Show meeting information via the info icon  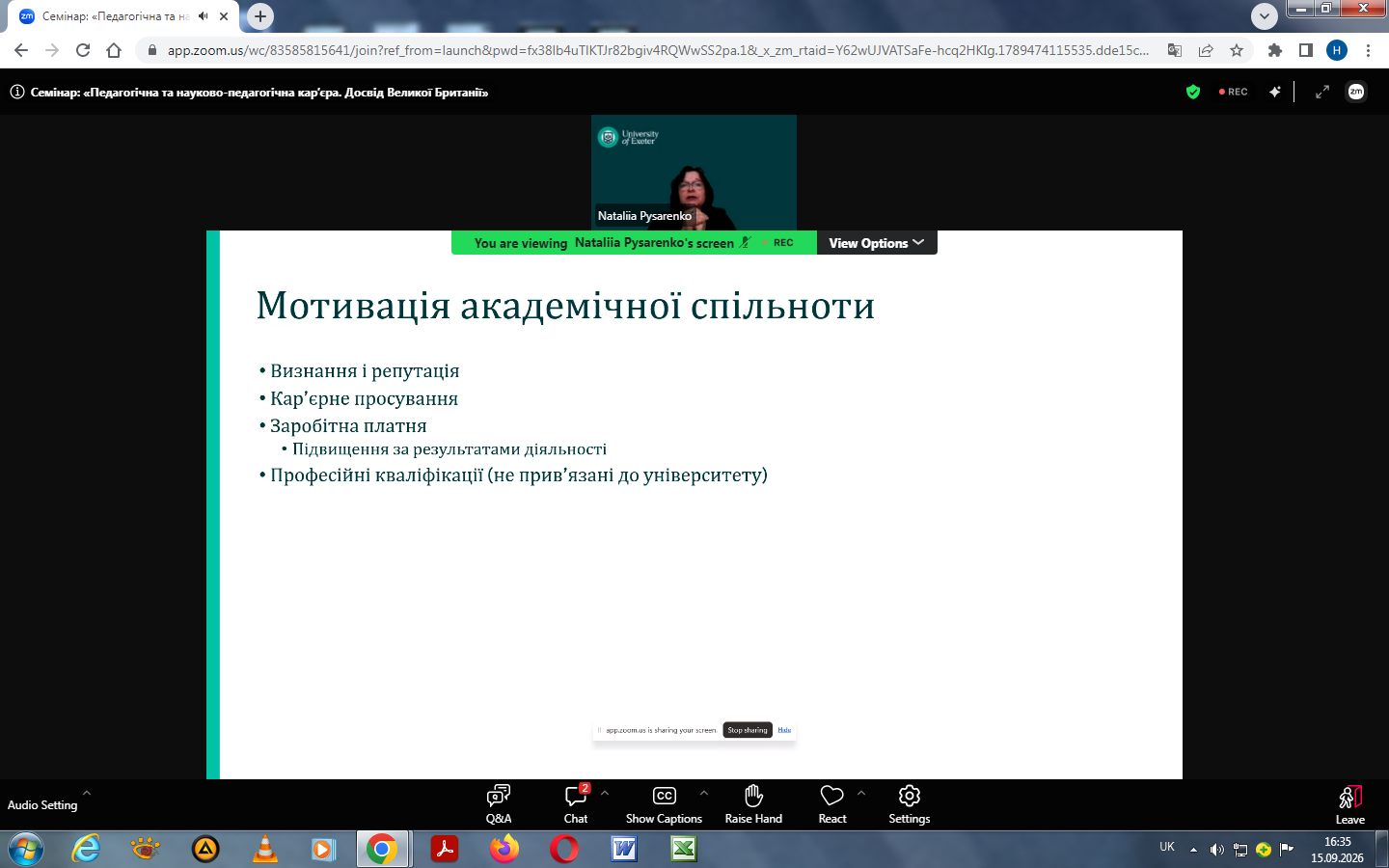click(x=17, y=93)
